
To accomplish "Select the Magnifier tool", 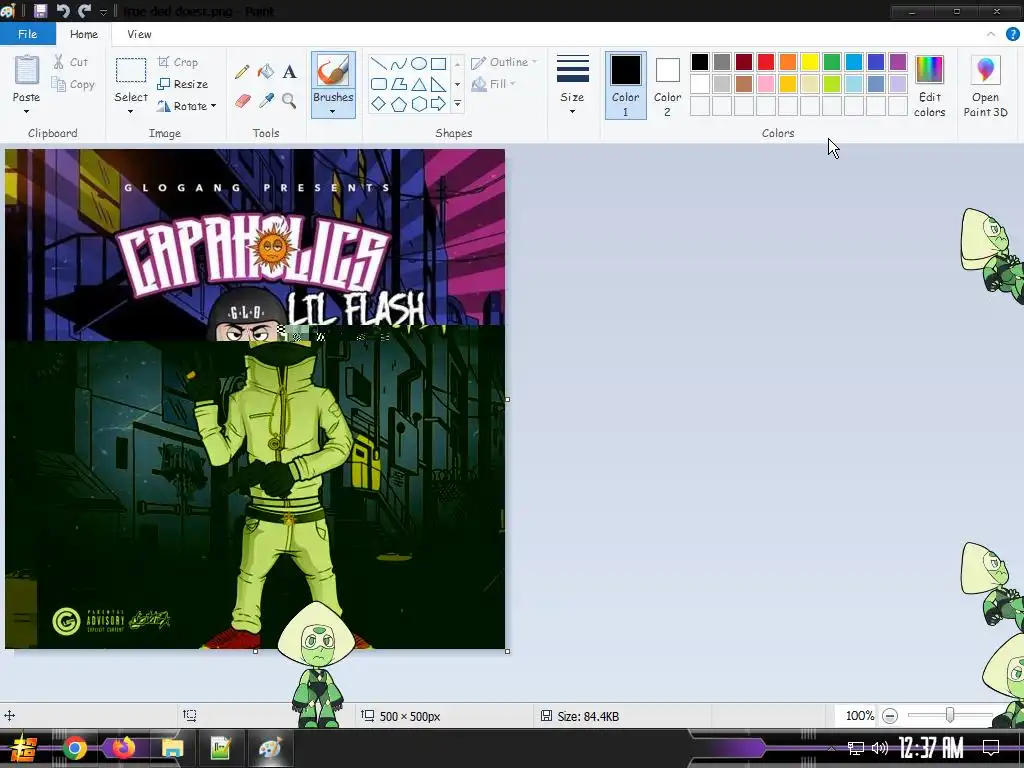I will tap(289, 101).
